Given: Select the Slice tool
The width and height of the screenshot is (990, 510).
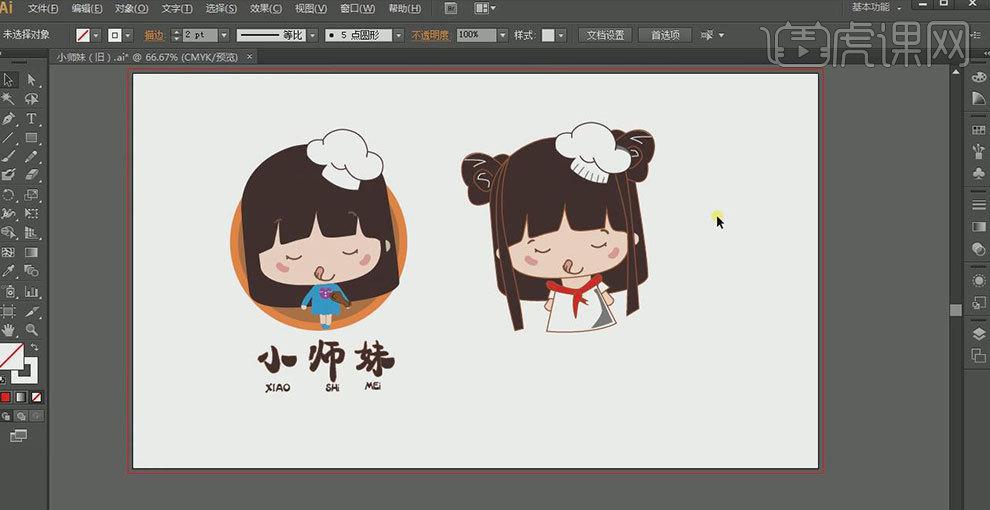Looking at the screenshot, I should tap(31, 311).
